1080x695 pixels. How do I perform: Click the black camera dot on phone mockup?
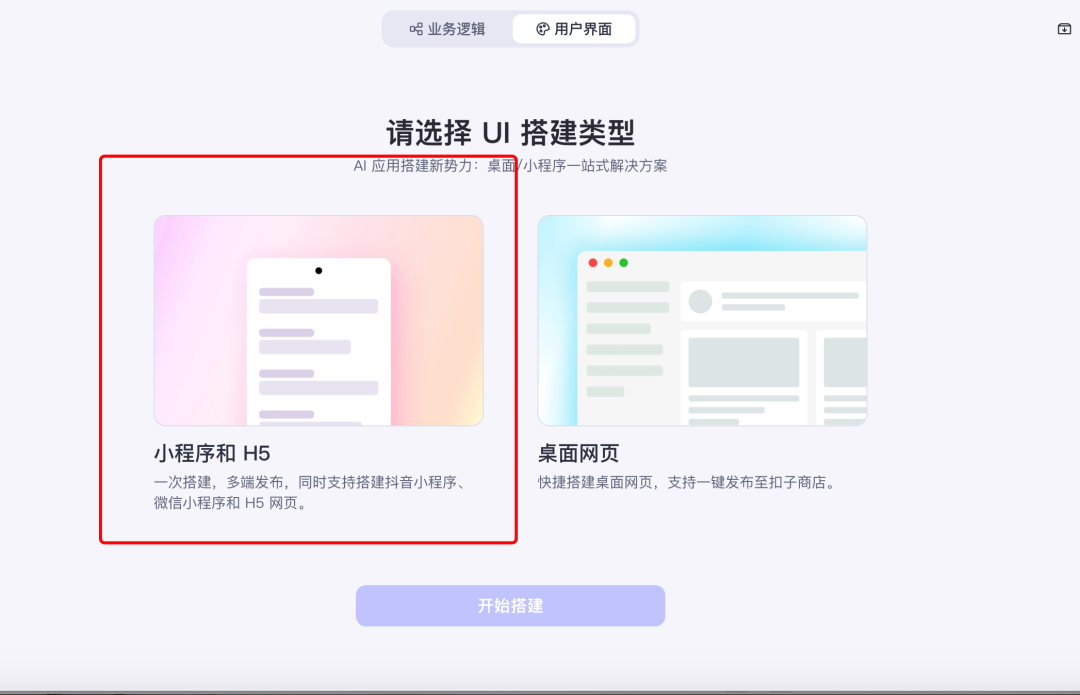[x=318, y=271]
